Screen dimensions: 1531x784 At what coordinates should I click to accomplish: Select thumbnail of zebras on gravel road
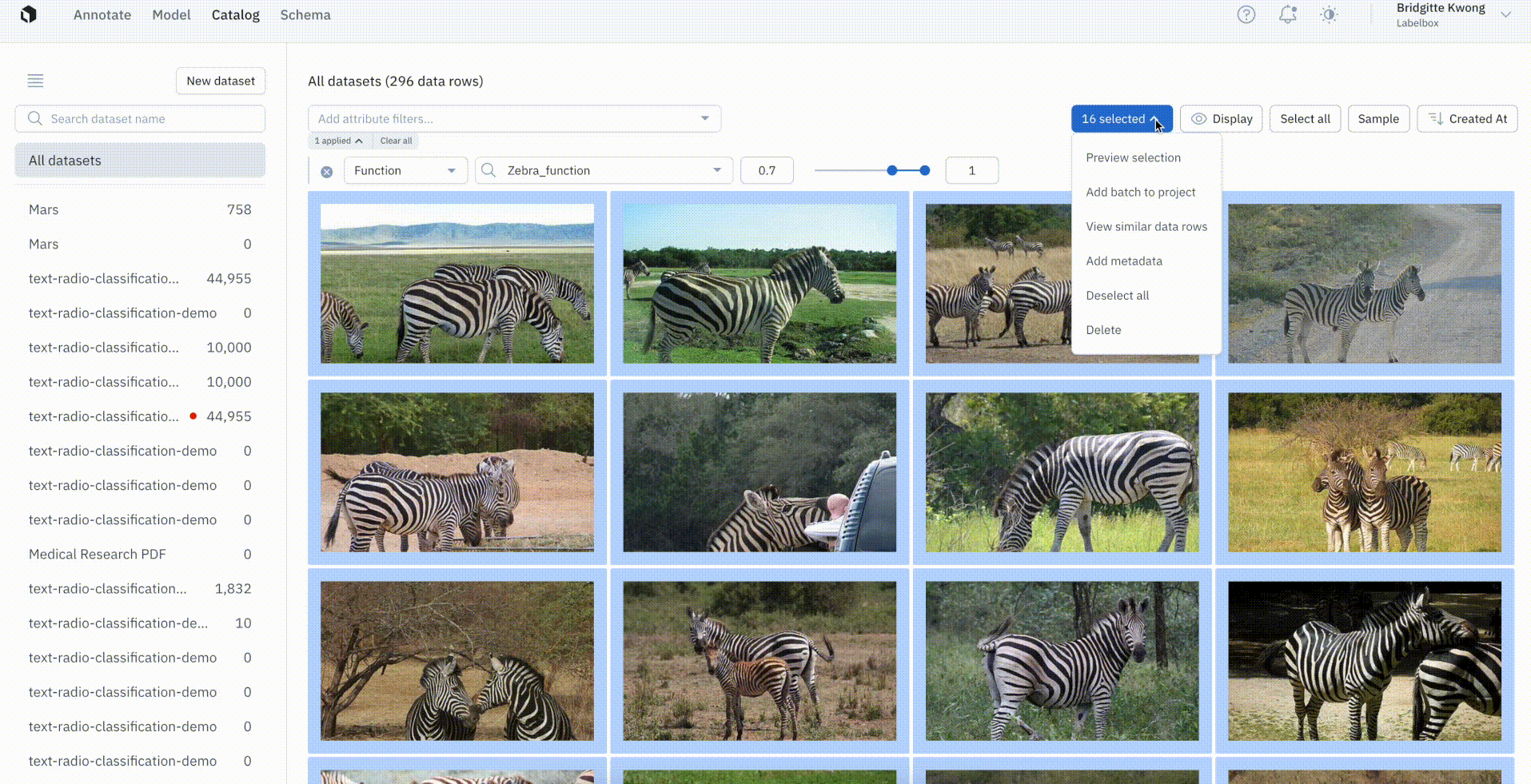point(1365,284)
